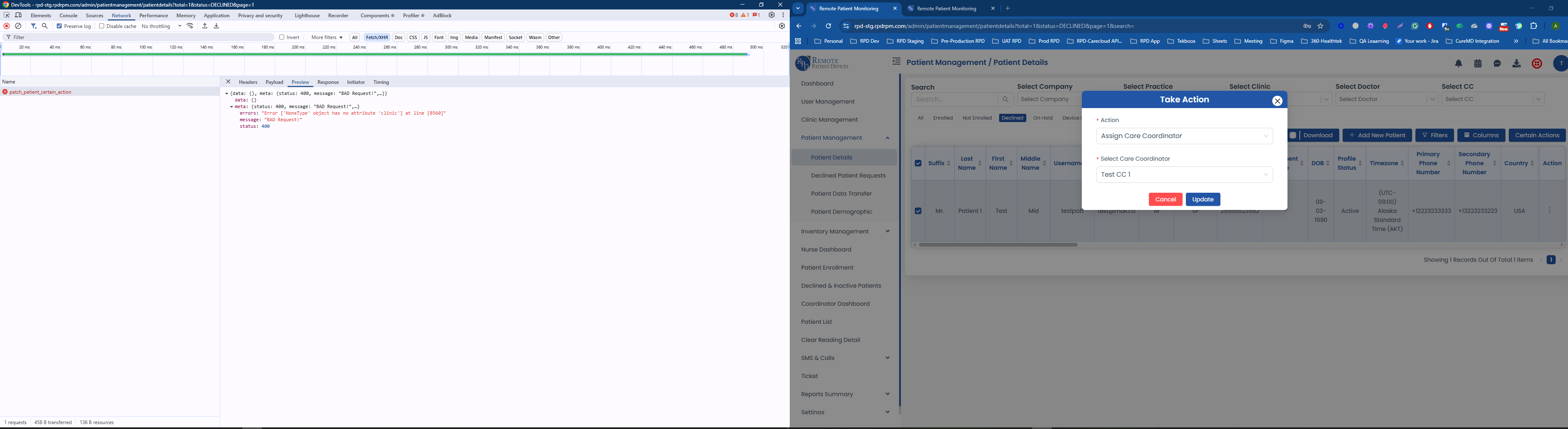Close the Take Action dialog
The width and height of the screenshot is (1568, 429).
click(x=1277, y=101)
